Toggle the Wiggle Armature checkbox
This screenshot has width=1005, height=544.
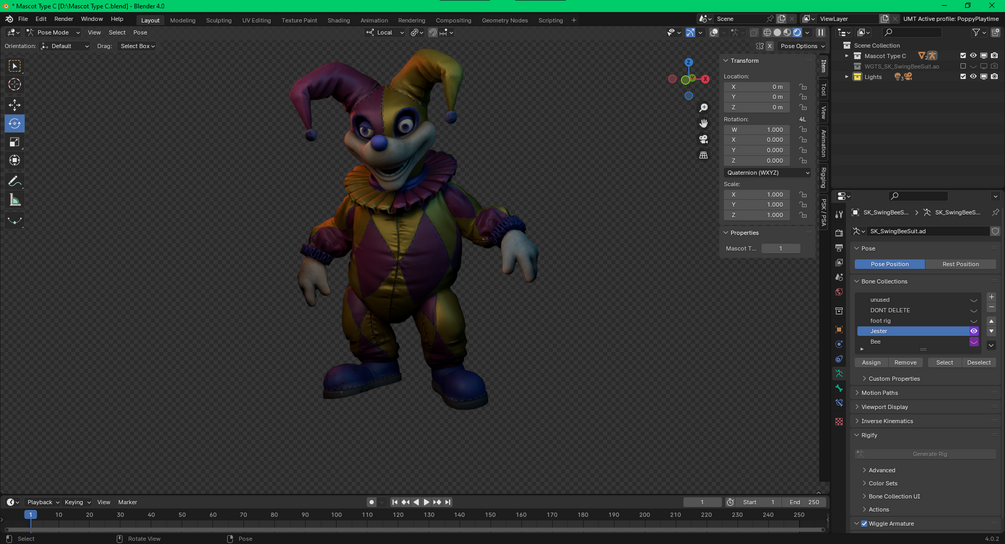864,523
